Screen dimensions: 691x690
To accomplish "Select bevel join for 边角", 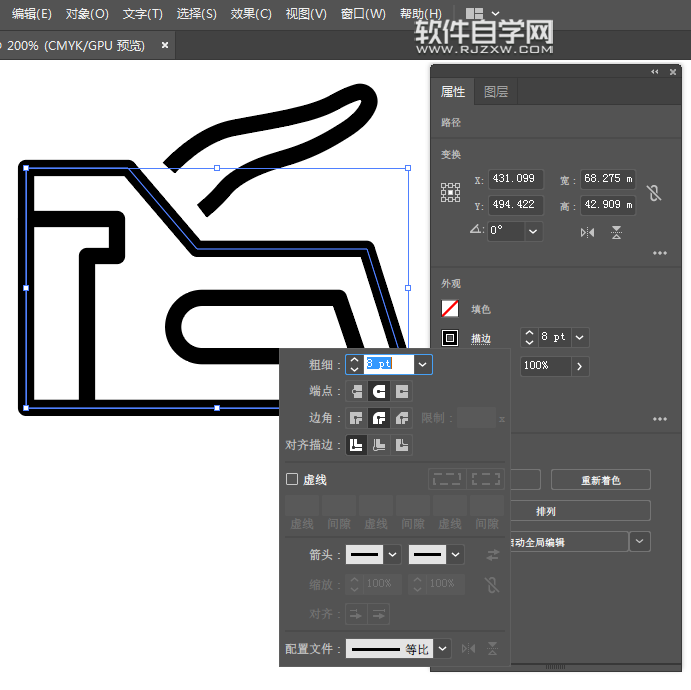I will tap(401, 418).
